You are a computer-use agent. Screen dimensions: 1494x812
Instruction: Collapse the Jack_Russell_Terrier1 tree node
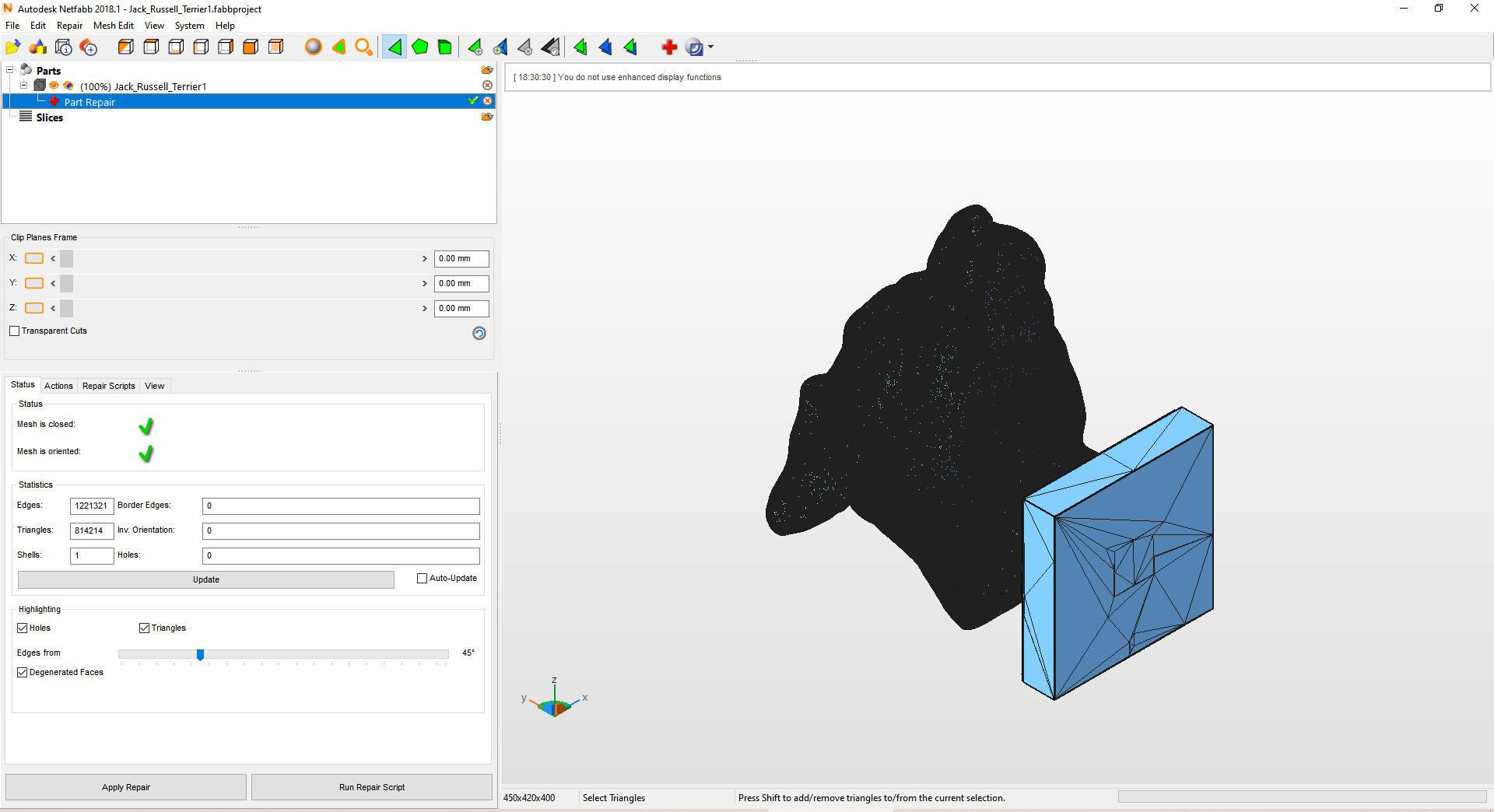click(24, 86)
